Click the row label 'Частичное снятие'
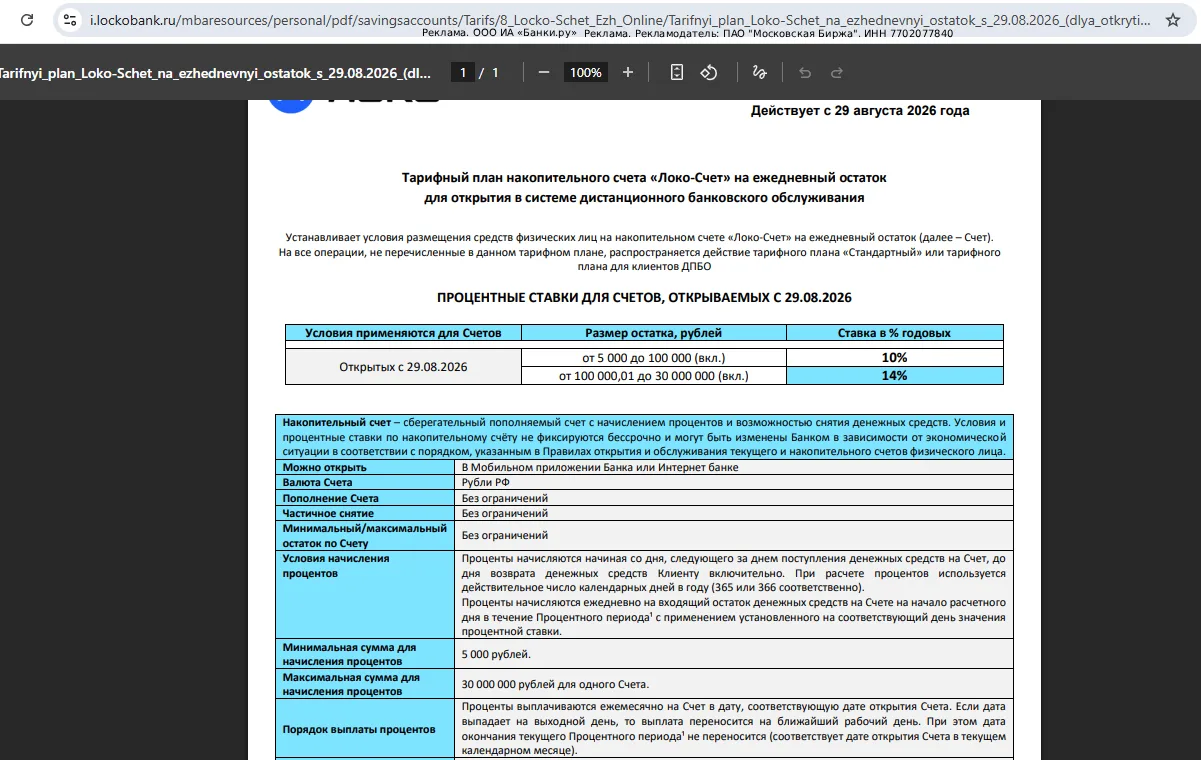This screenshot has height=760, width=1201. [329, 513]
